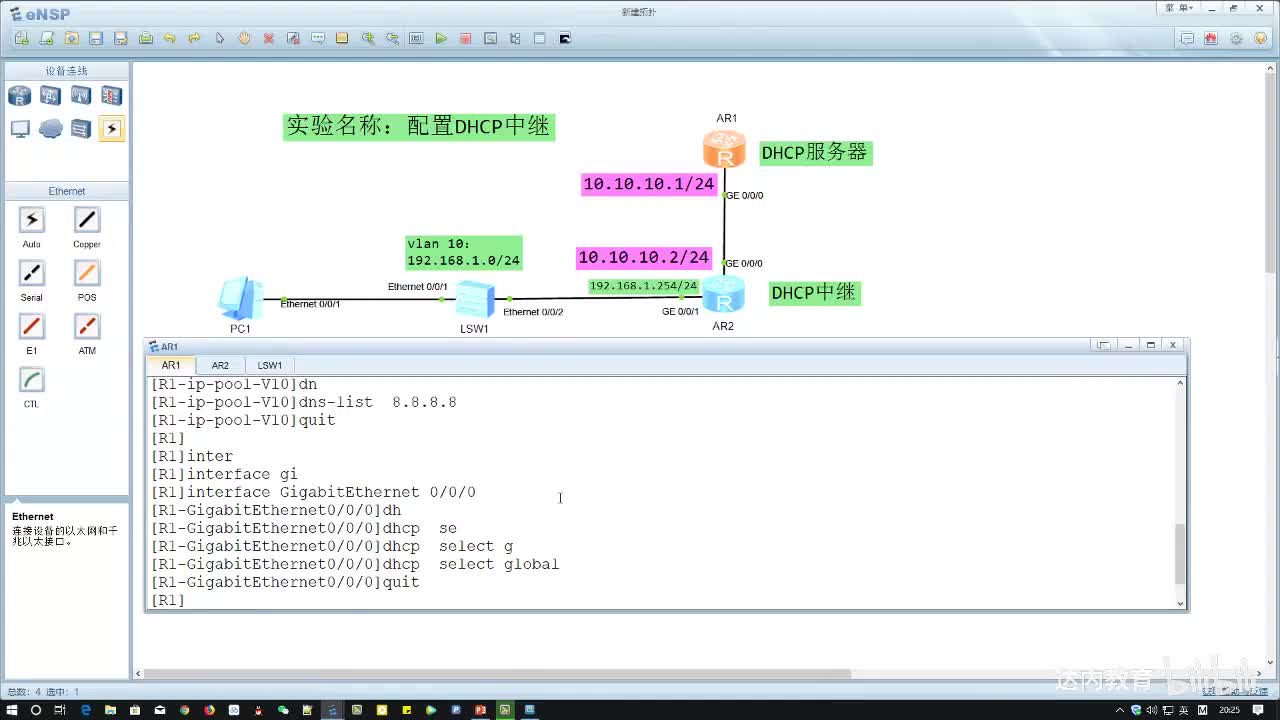Click the '实验名称: 配置DHCP中继' title label
Image resolution: width=1280 pixels, height=720 pixels.
point(419,126)
